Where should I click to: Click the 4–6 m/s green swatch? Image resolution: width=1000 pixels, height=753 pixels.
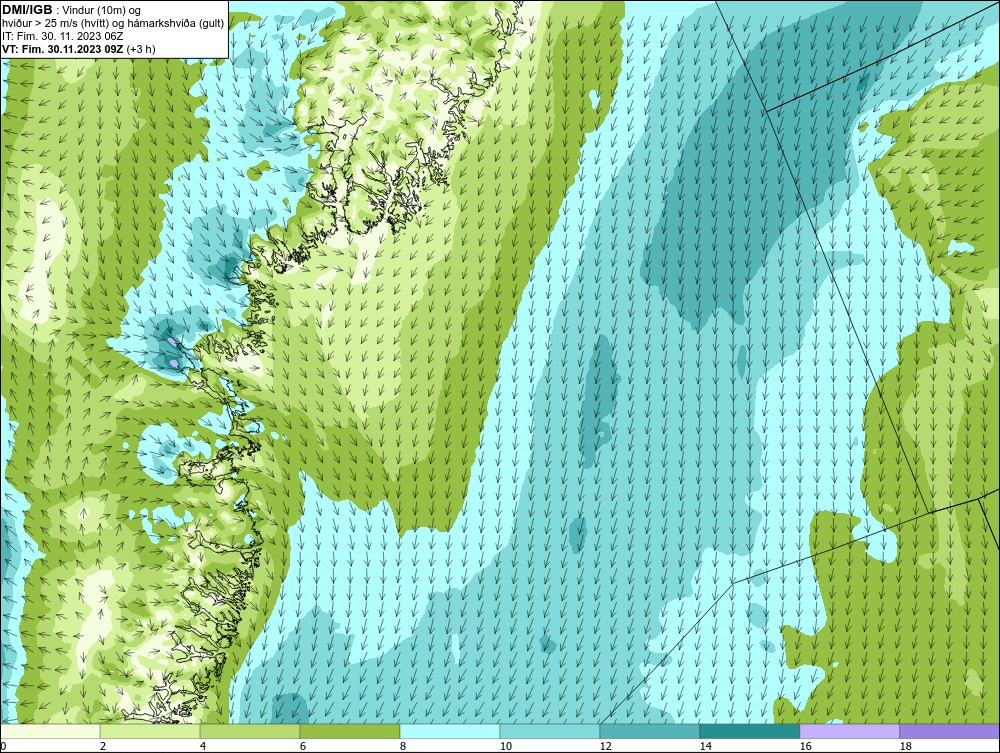250,731
